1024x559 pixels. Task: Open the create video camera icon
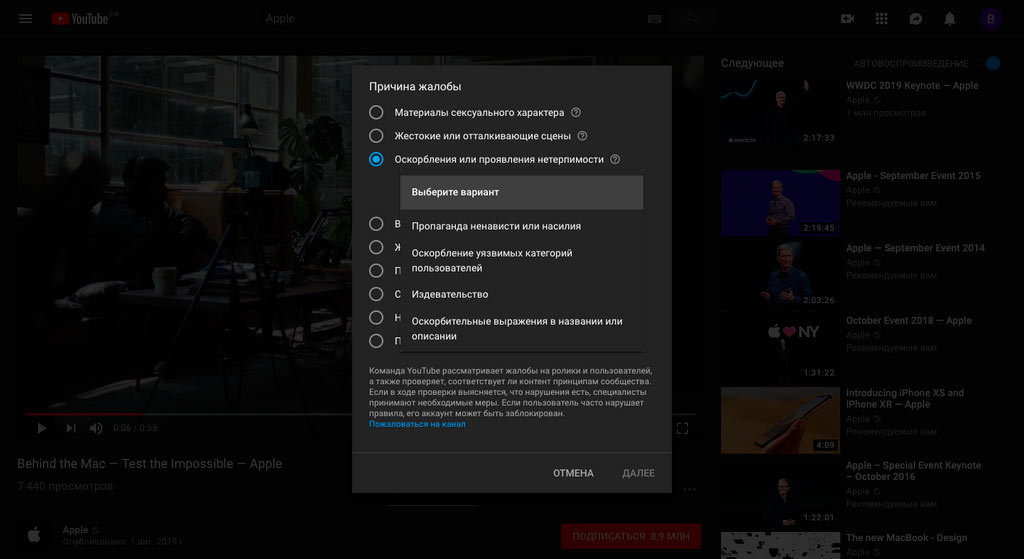tap(847, 19)
